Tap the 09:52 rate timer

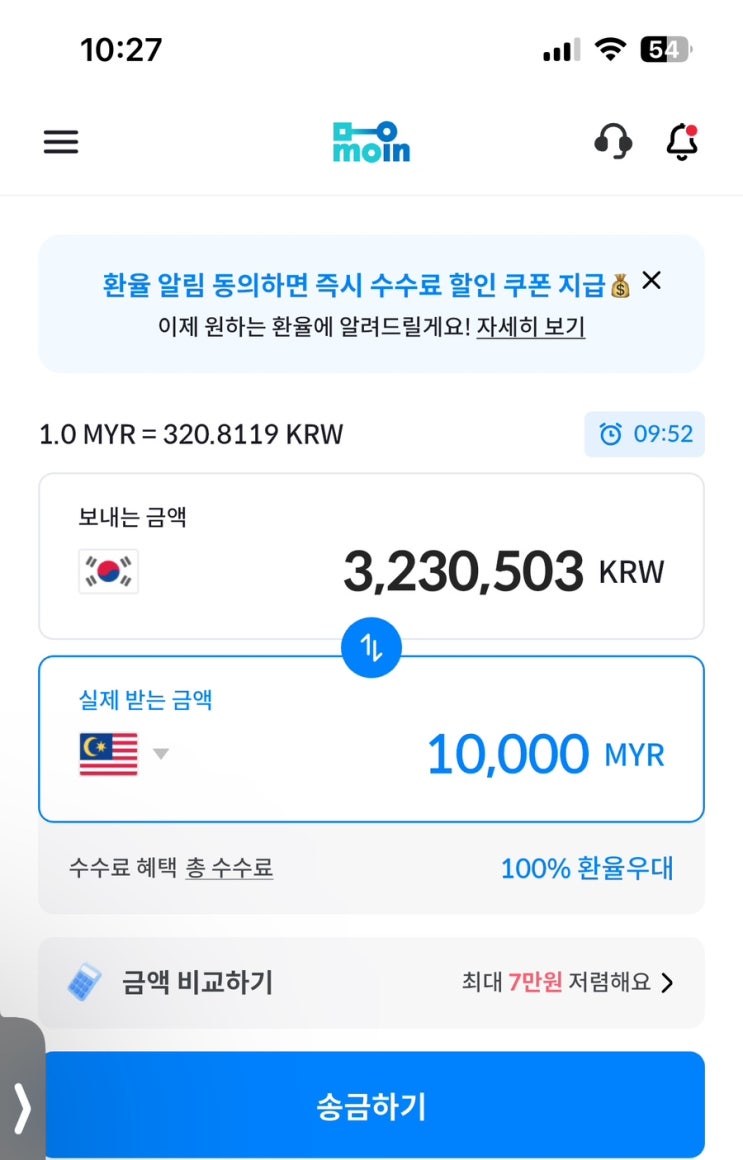pos(645,434)
